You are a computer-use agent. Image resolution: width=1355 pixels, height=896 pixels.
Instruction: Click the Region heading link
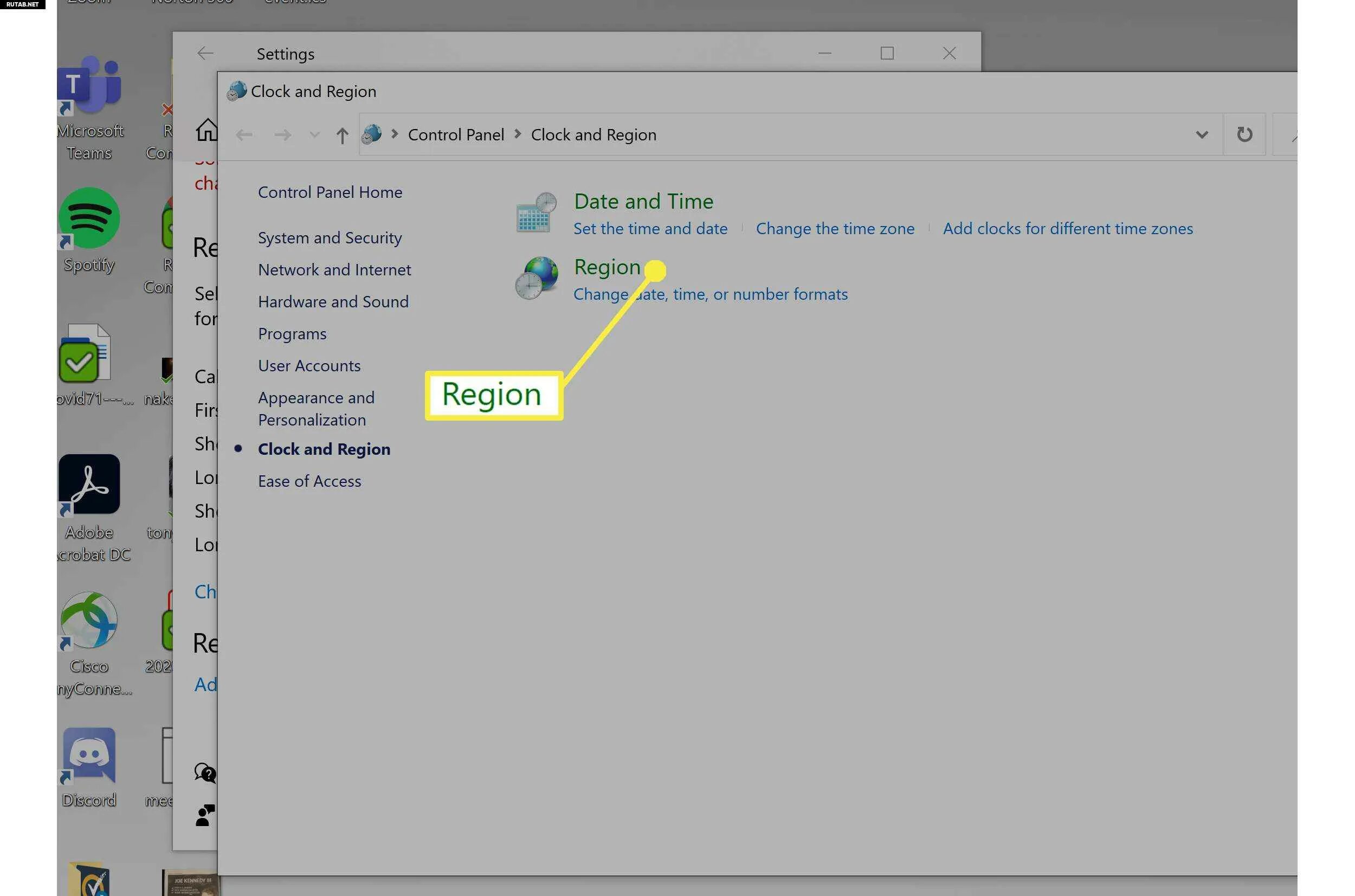pos(606,267)
